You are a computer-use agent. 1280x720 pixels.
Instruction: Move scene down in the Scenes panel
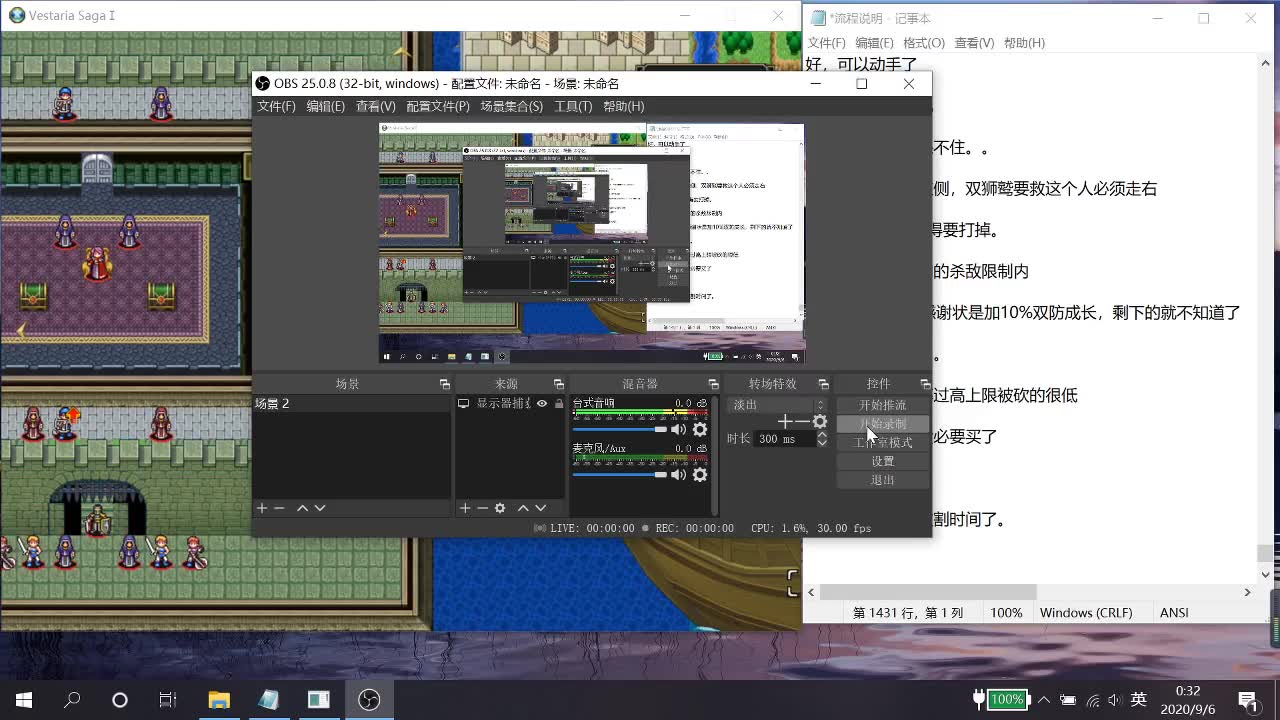[320, 508]
